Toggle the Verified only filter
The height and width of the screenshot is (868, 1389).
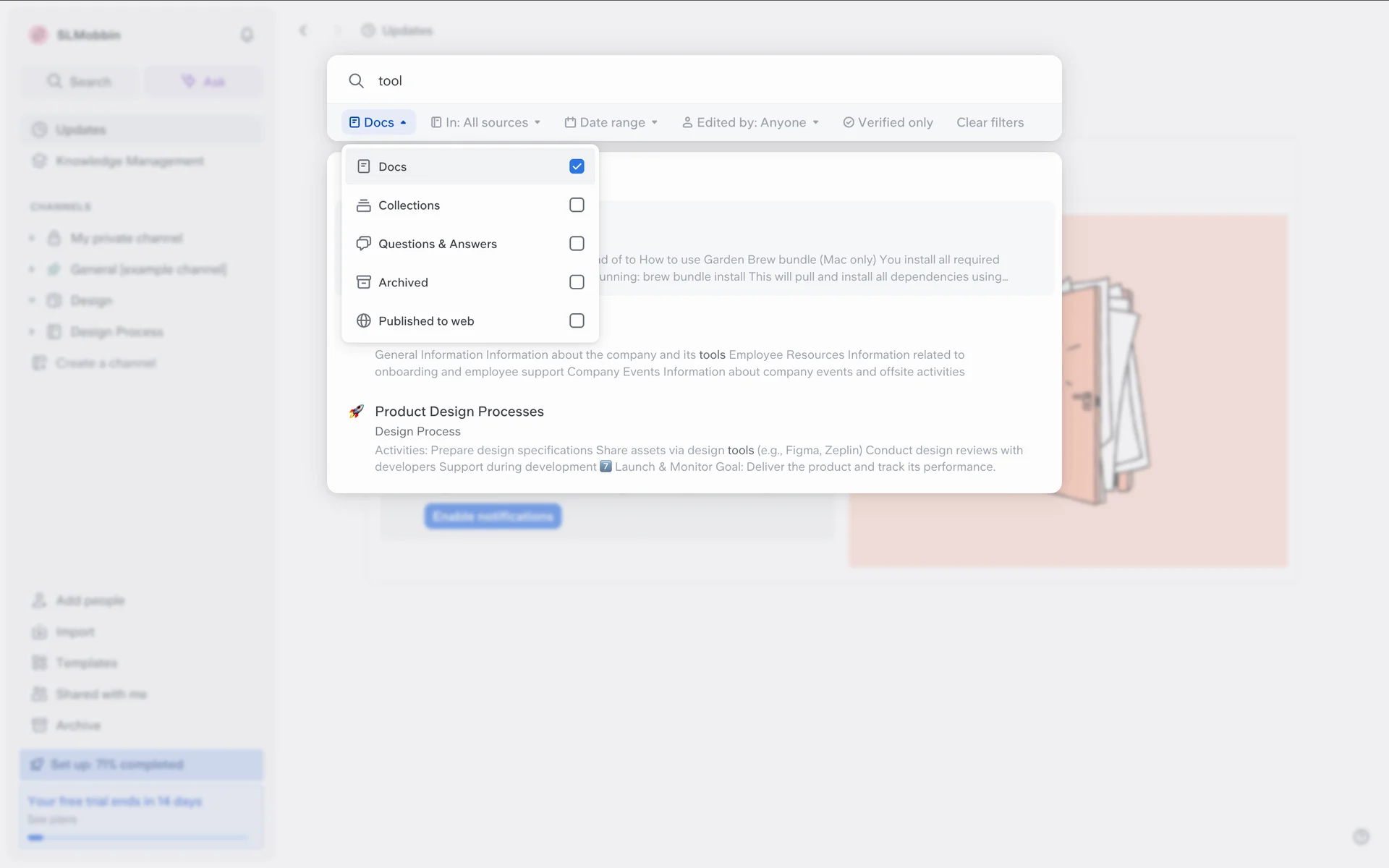click(888, 122)
